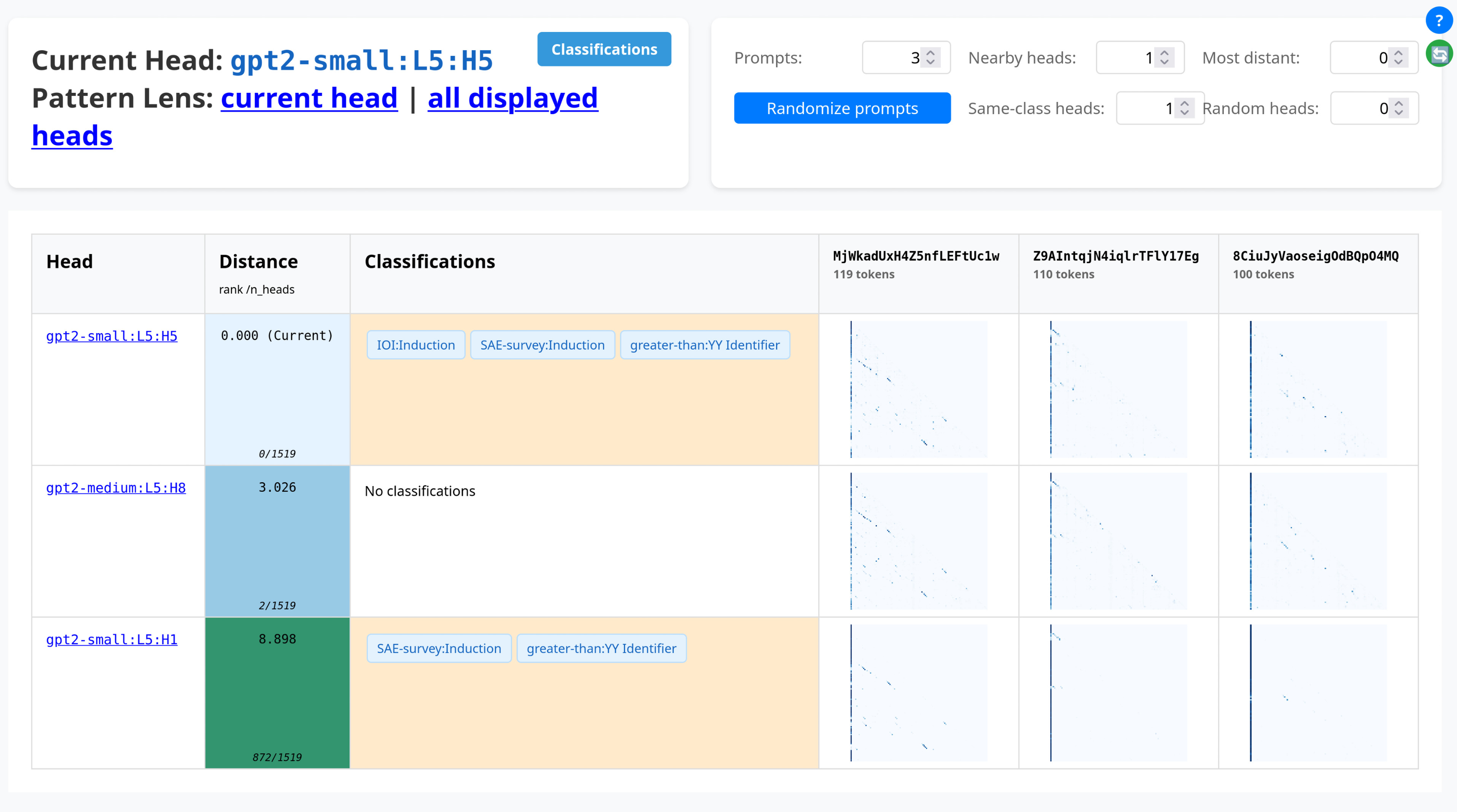Click the Prompts stepper arrows
Image resolution: width=1457 pixels, height=812 pixels.
point(931,57)
